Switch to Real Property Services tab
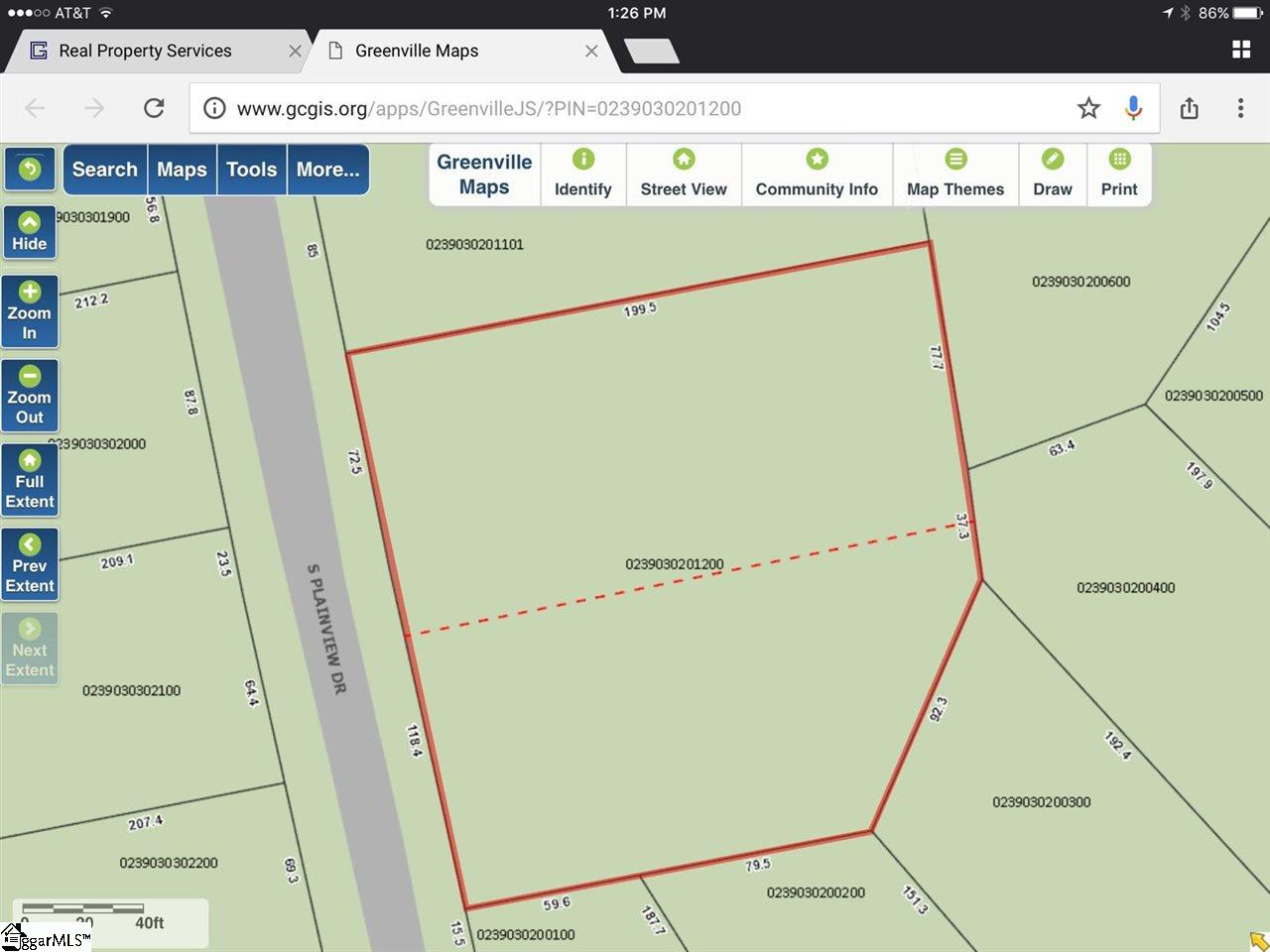The width and height of the screenshot is (1270, 952). [145, 51]
